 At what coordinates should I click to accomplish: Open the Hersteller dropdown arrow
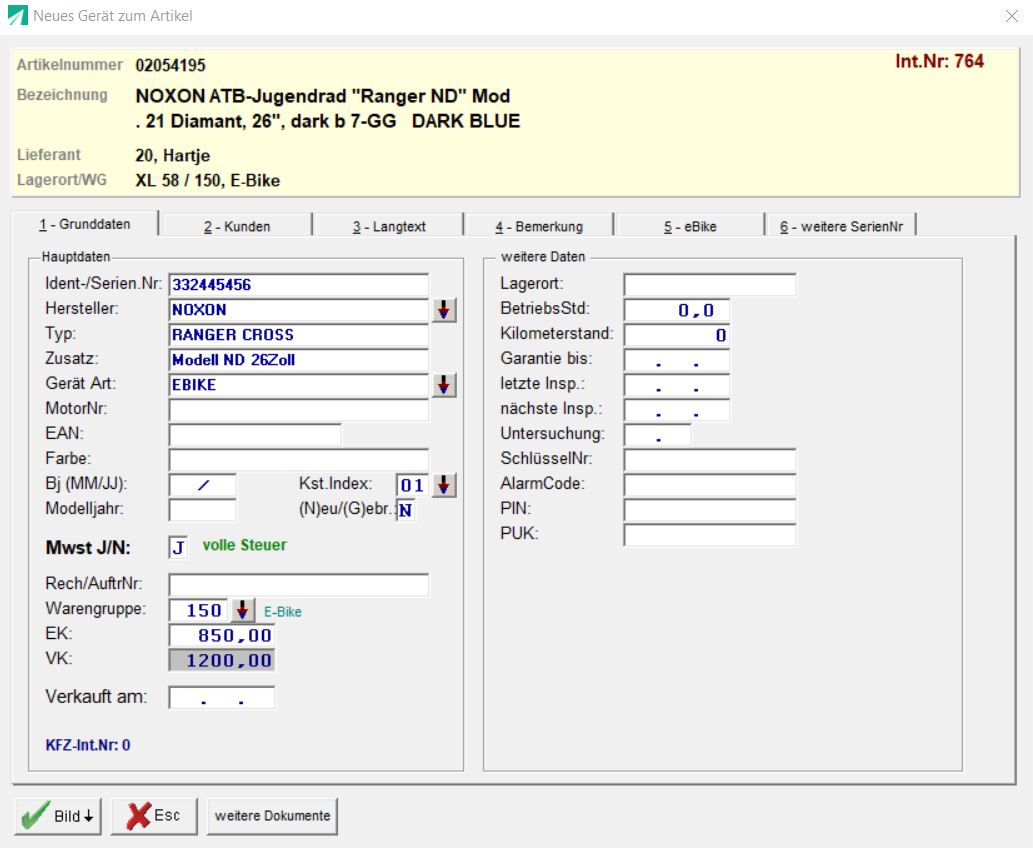coord(445,310)
